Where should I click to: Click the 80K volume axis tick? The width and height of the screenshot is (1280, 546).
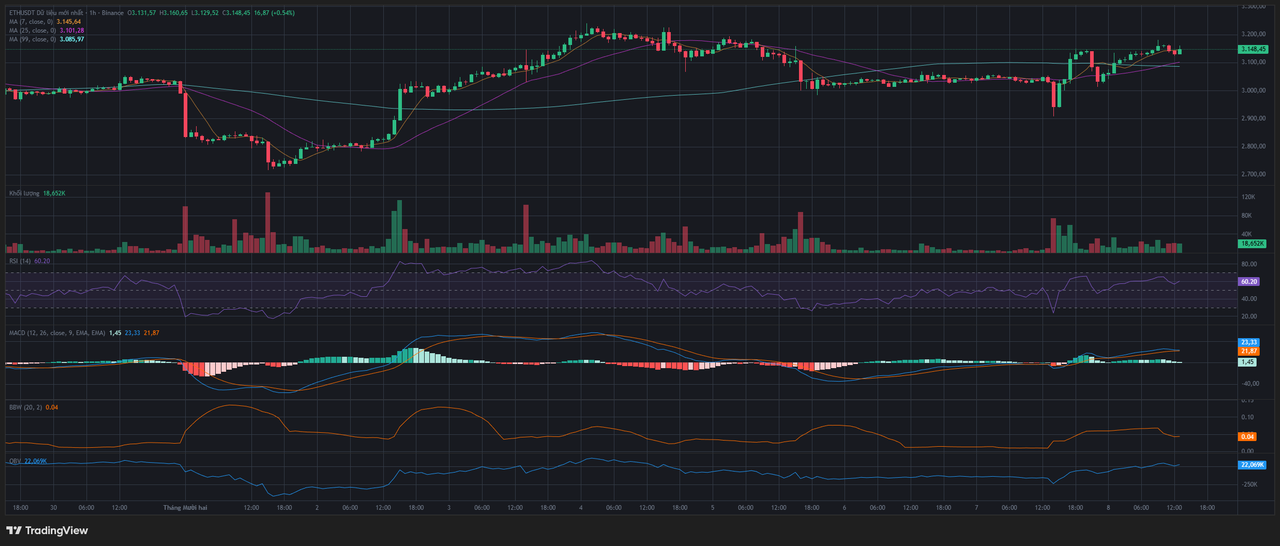[x=1247, y=215]
